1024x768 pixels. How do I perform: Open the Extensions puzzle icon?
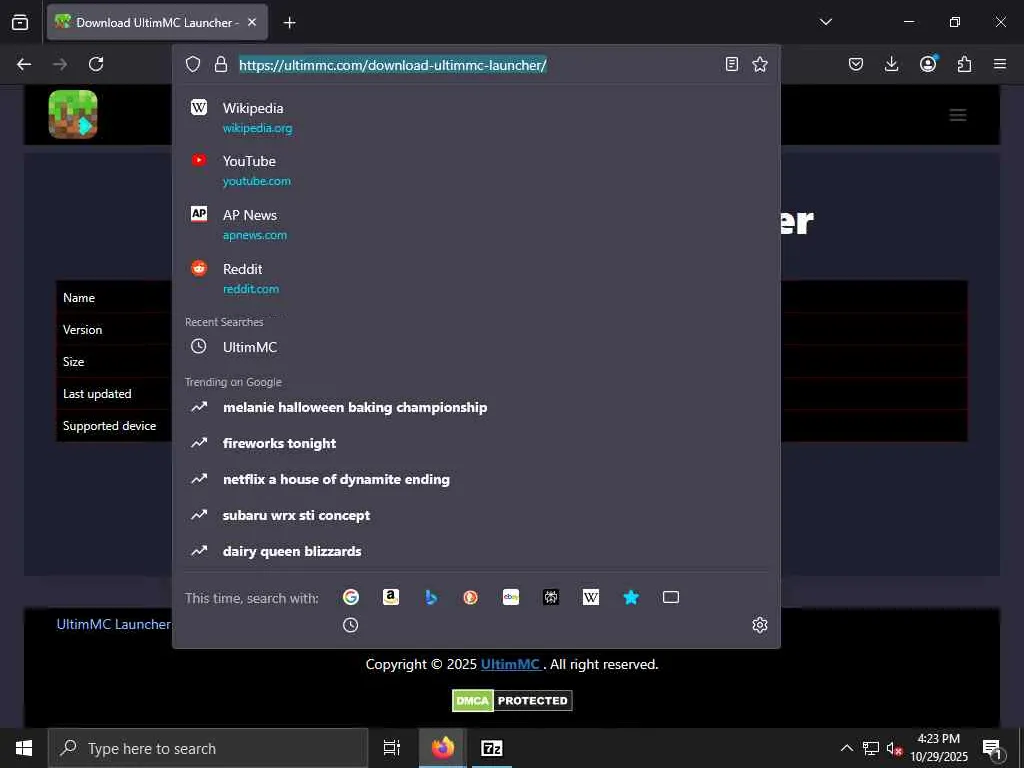pyautogui.click(x=964, y=64)
